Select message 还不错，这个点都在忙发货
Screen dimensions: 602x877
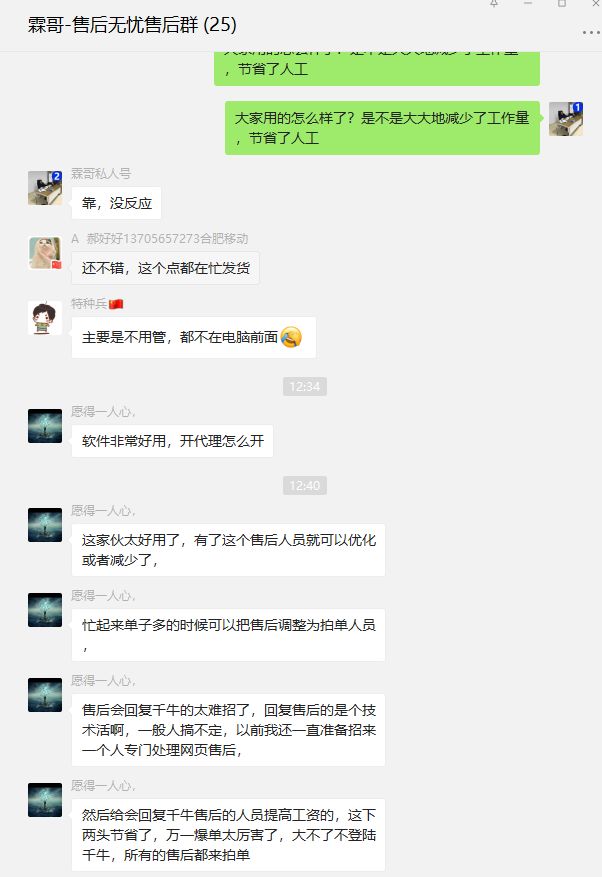point(166,268)
